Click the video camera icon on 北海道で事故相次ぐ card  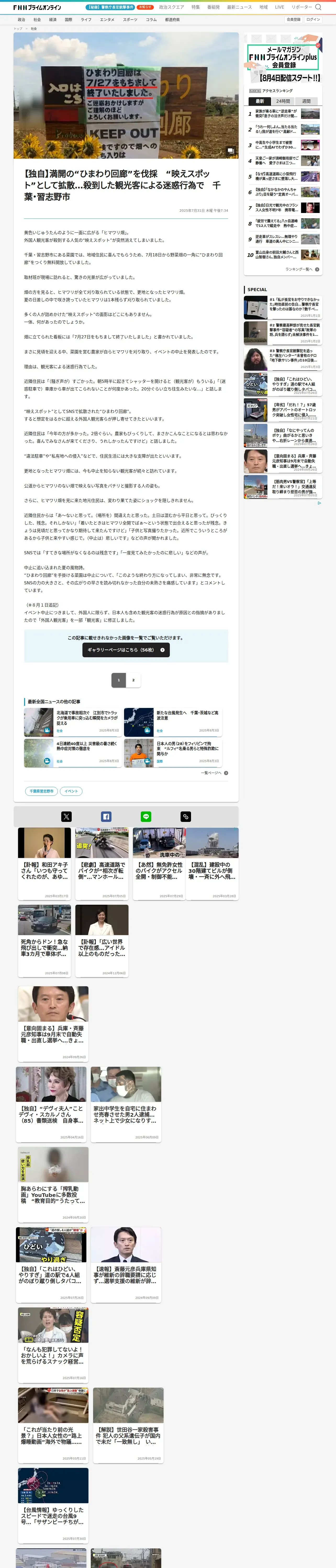pyautogui.click(x=47, y=730)
